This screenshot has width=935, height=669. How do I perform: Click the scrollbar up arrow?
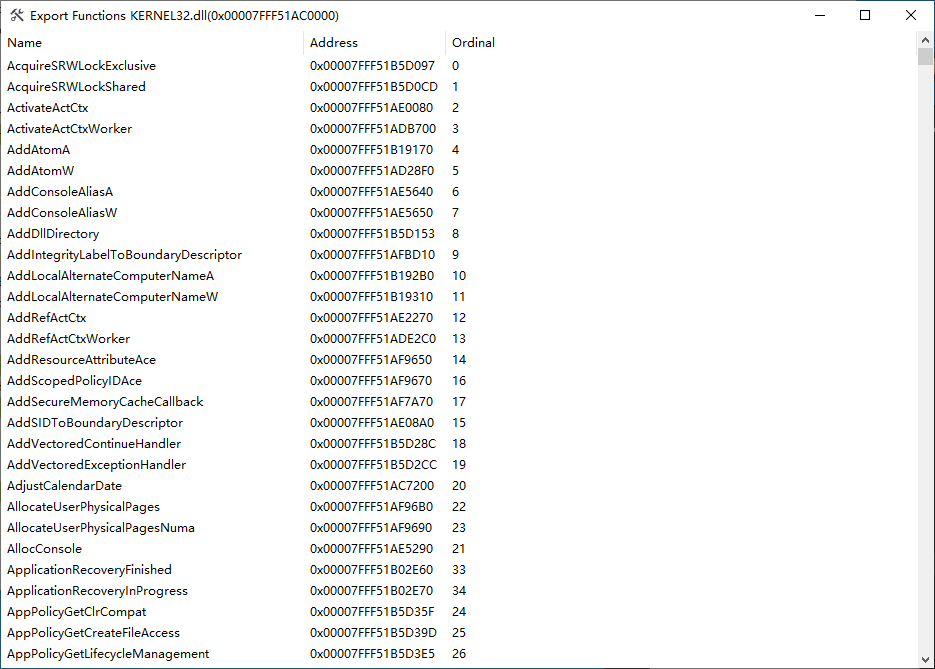[925, 40]
